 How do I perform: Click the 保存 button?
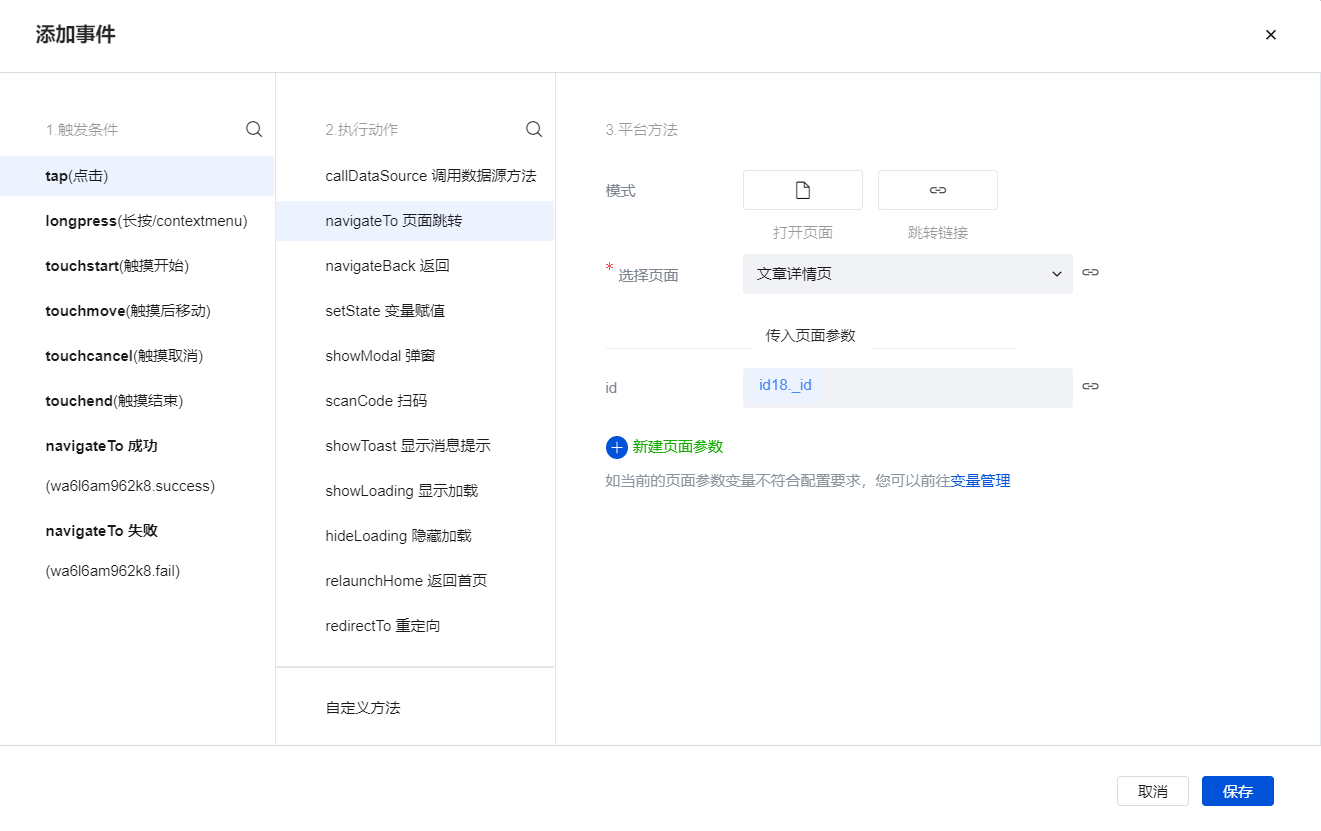(1237, 791)
